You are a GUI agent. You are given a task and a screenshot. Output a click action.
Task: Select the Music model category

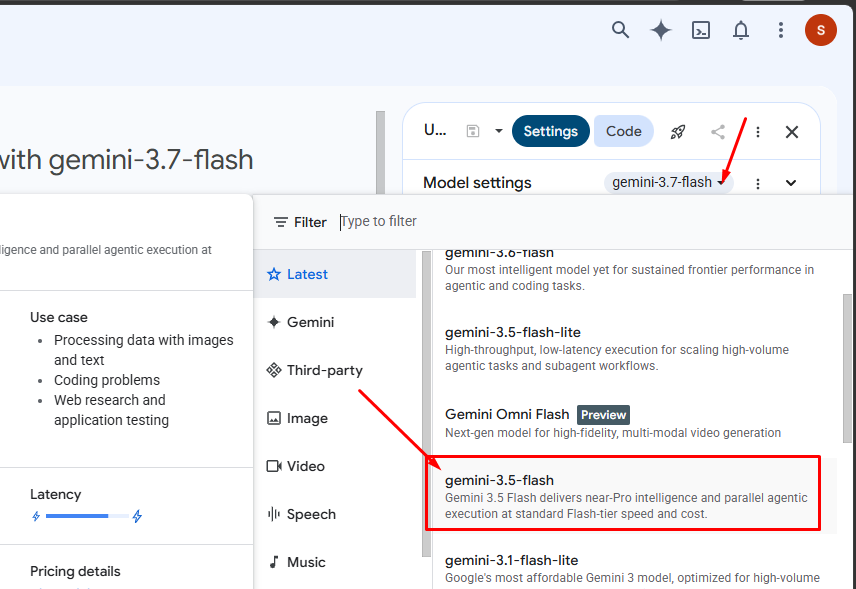click(x=335, y=562)
